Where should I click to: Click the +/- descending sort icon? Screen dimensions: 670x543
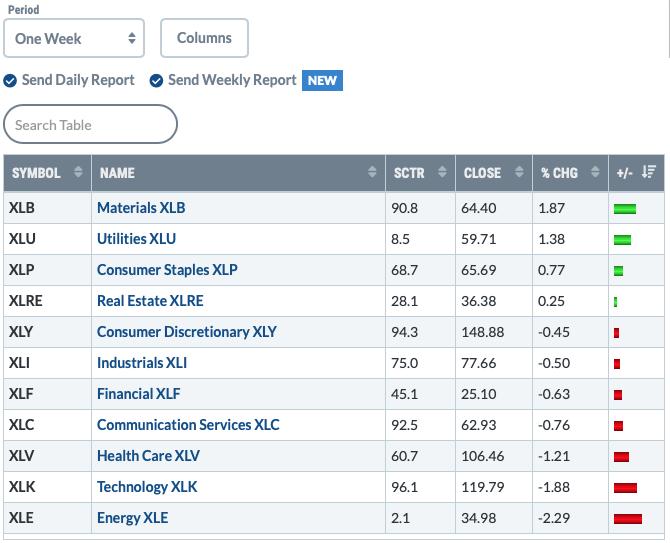(648, 172)
